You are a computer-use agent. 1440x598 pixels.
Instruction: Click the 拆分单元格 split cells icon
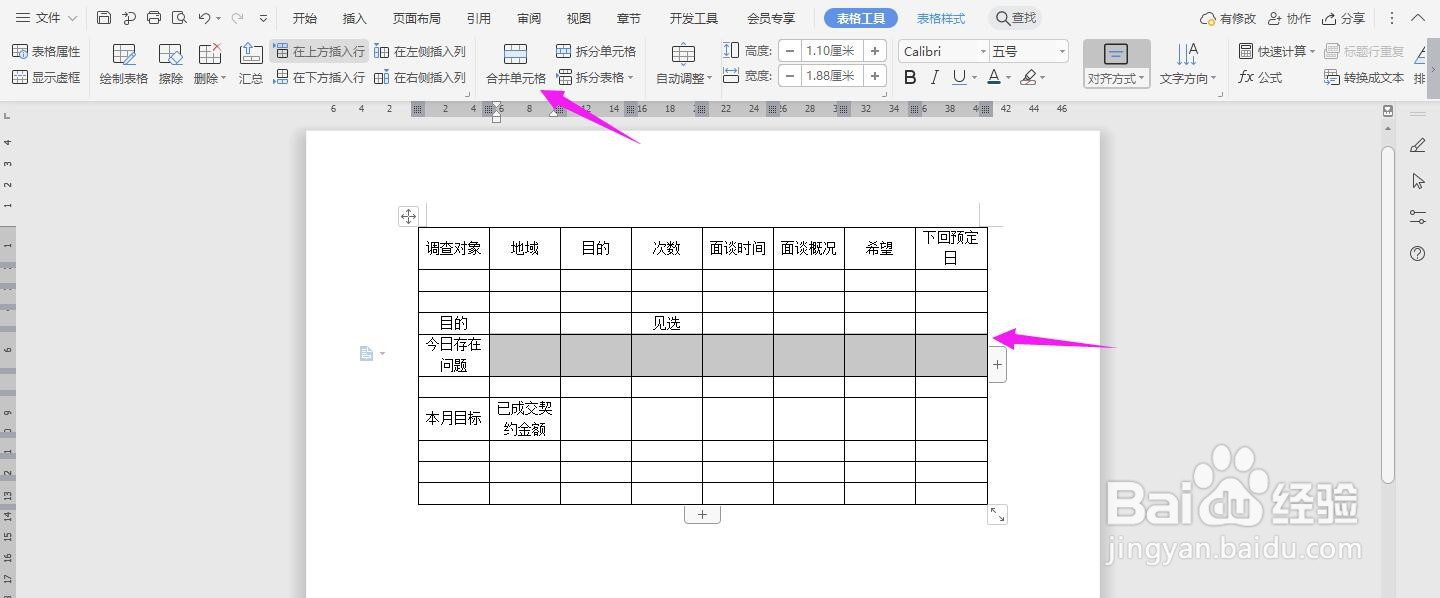tap(563, 50)
